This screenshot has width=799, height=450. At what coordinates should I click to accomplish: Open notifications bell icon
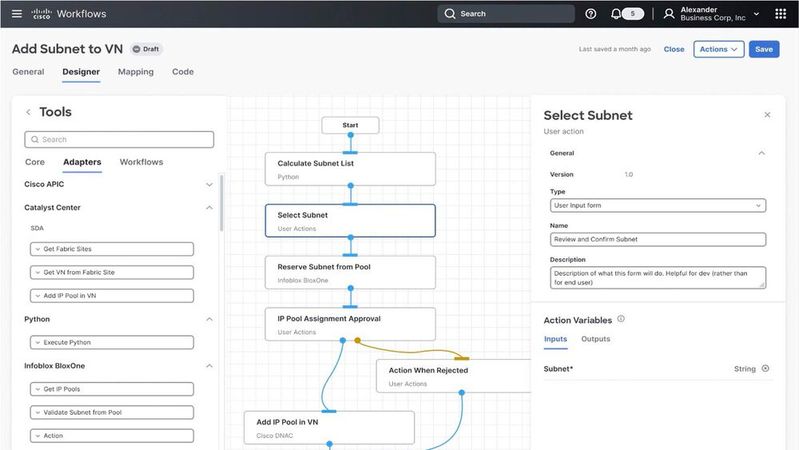[616, 14]
